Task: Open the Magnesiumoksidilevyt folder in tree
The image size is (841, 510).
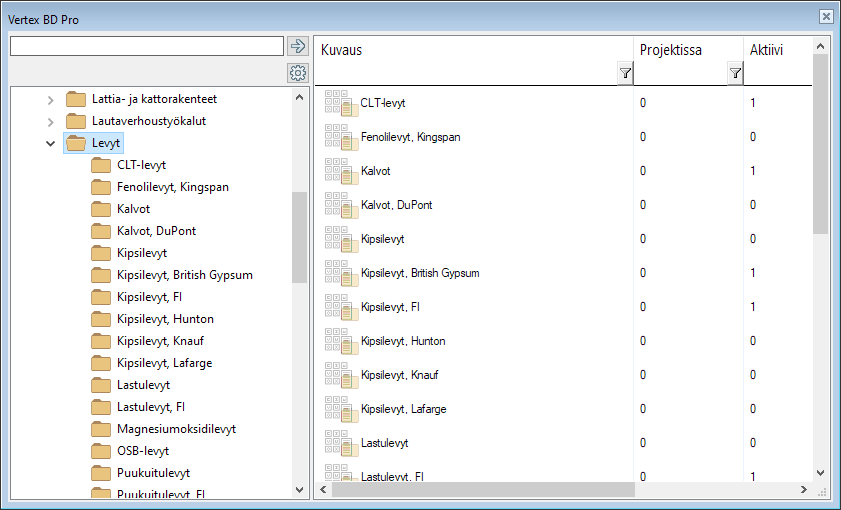Action: (x=176, y=429)
